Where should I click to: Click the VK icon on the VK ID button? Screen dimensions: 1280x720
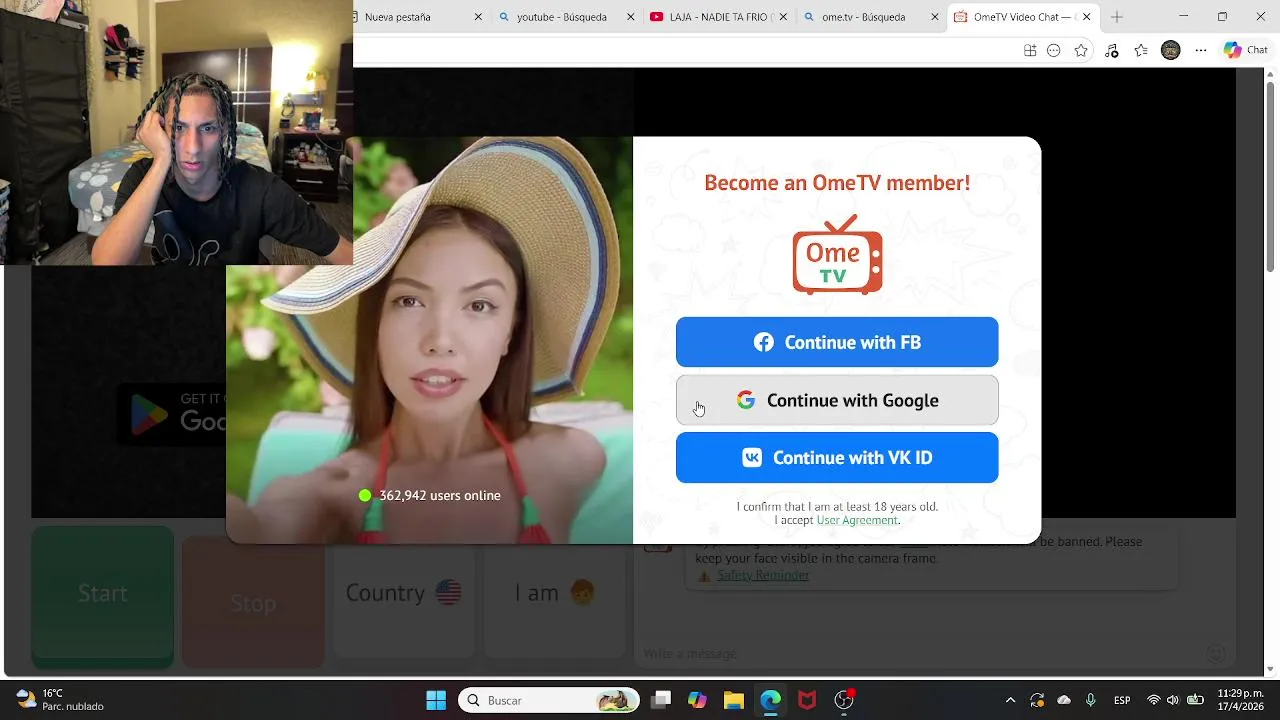(x=752, y=457)
